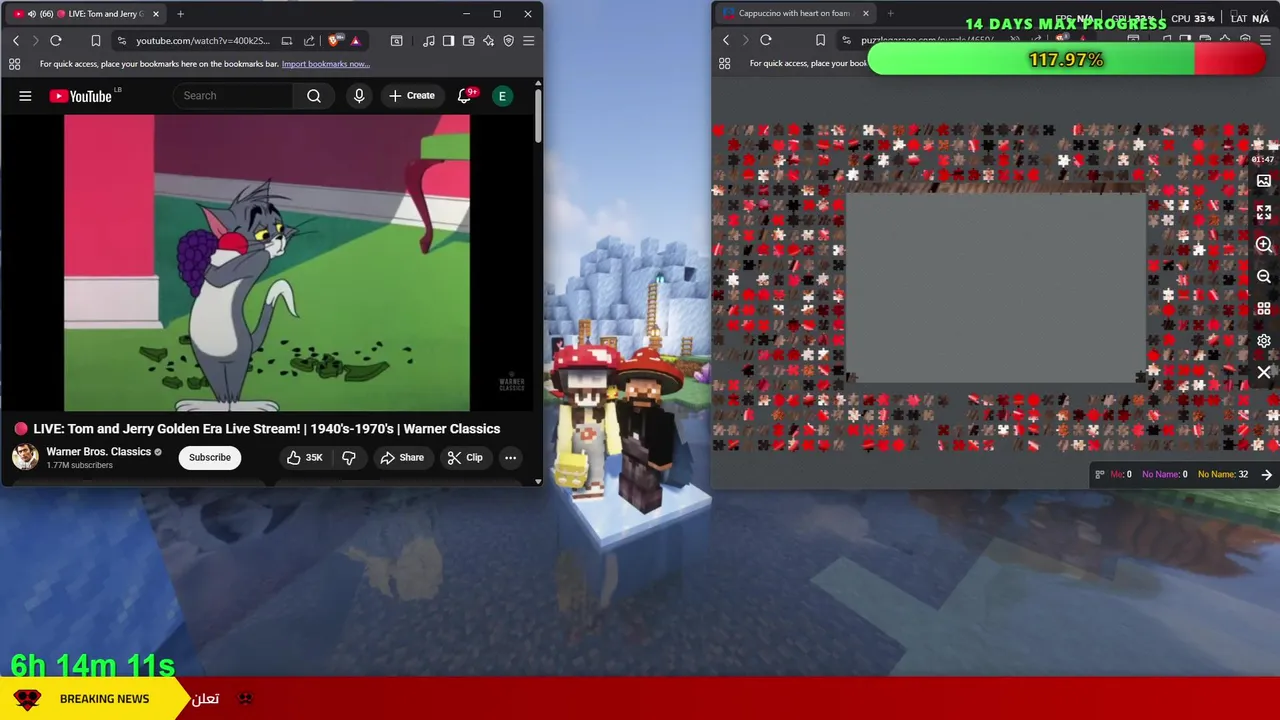Viewport: 1280px width, 720px height.
Task: Open apps grid icon in puzzle window bookmarks bar
Action: (725, 63)
